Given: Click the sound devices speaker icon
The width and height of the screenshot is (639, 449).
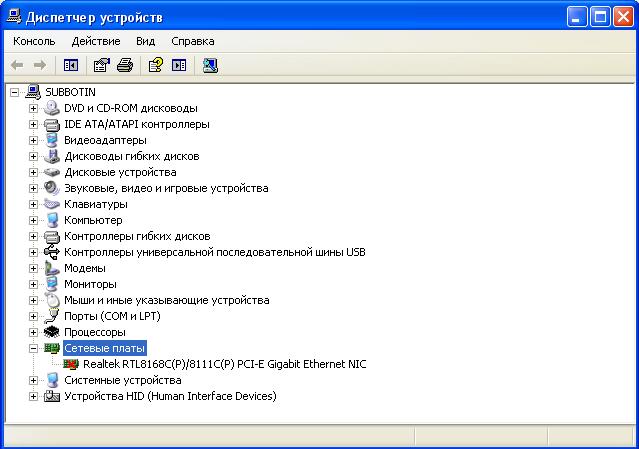Looking at the screenshot, I should (x=52, y=188).
